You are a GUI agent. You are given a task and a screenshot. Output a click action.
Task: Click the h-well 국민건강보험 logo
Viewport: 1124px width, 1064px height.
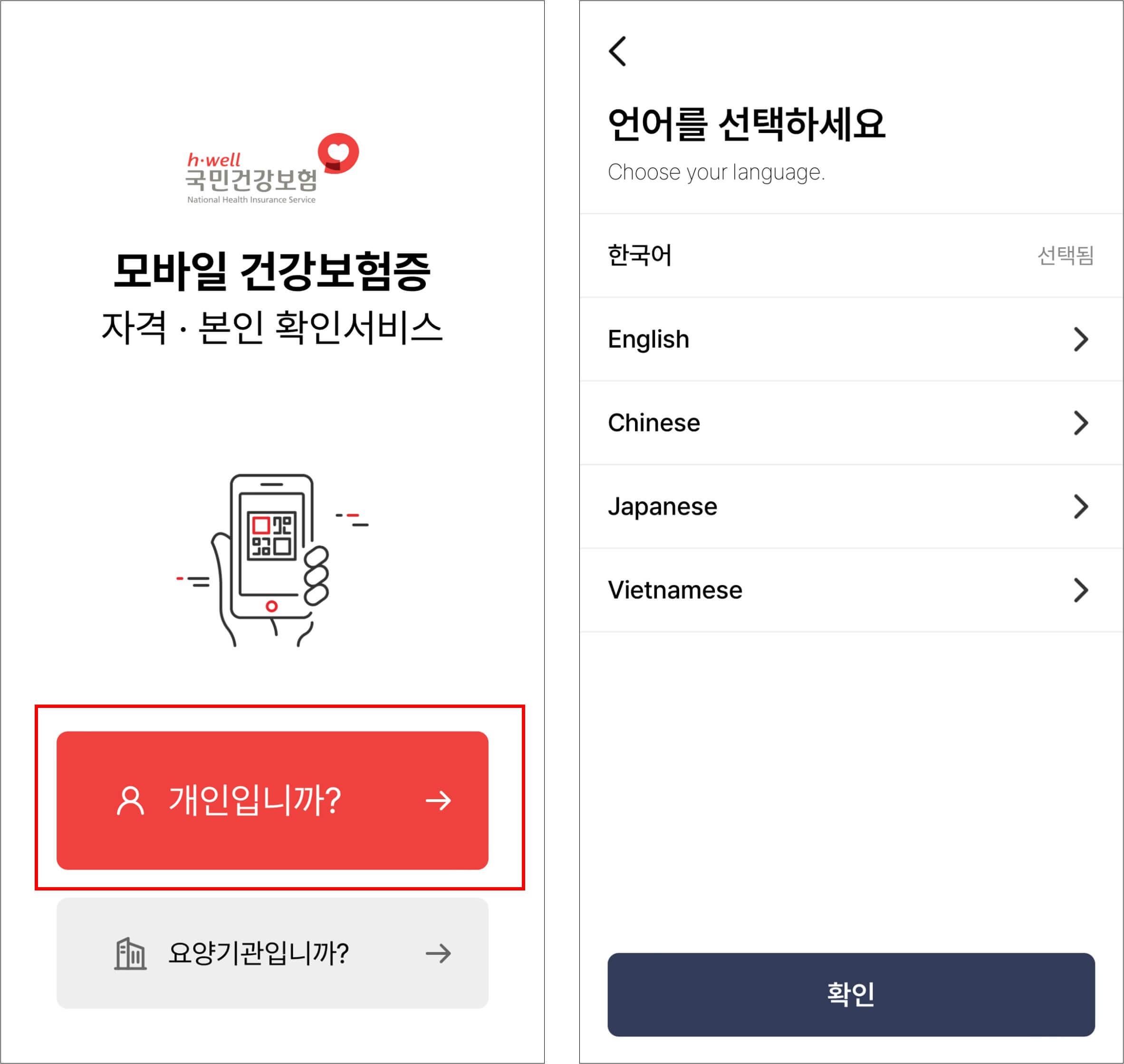[x=272, y=169]
